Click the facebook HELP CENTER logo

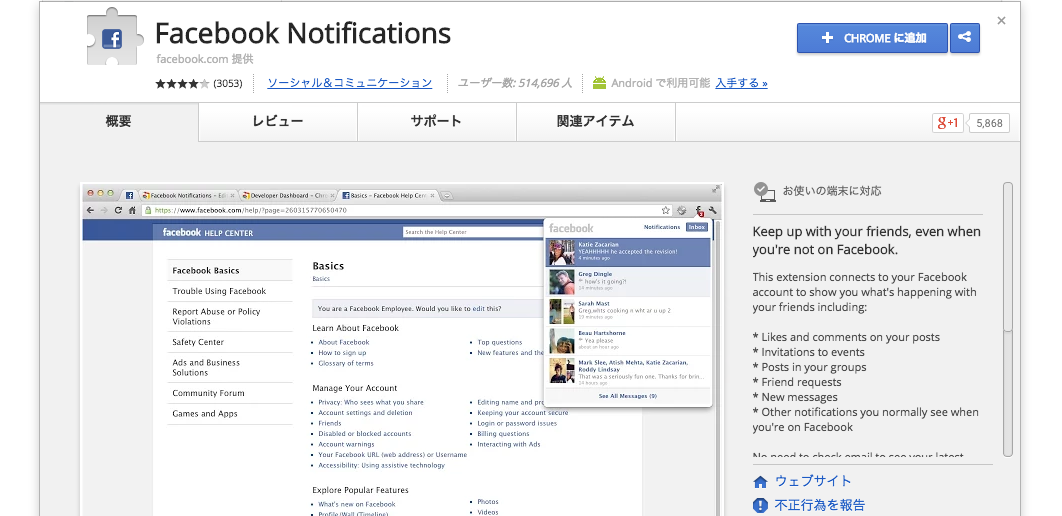pos(208,233)
